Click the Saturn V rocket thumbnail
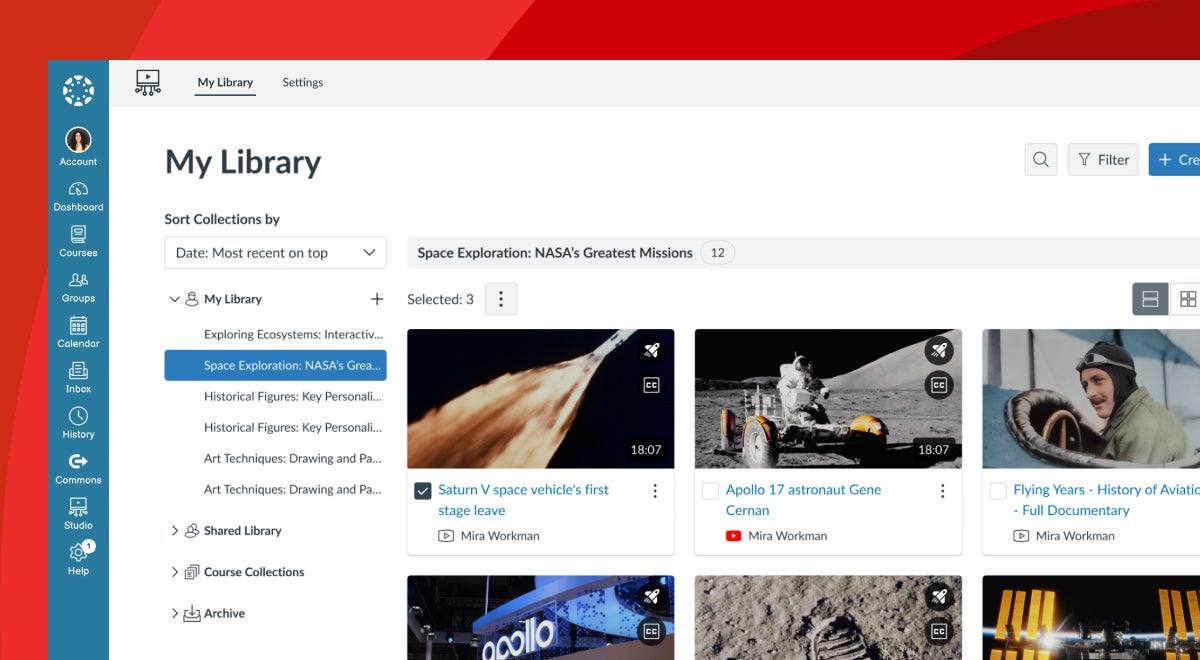Image resolution: width=1200 pixels, height=660 pixels. pyautogui.click(x=541, y=399)
